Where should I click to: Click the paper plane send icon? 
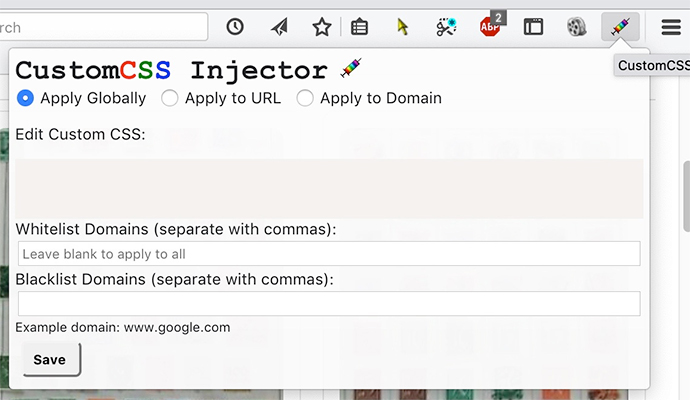pos(279,27)
